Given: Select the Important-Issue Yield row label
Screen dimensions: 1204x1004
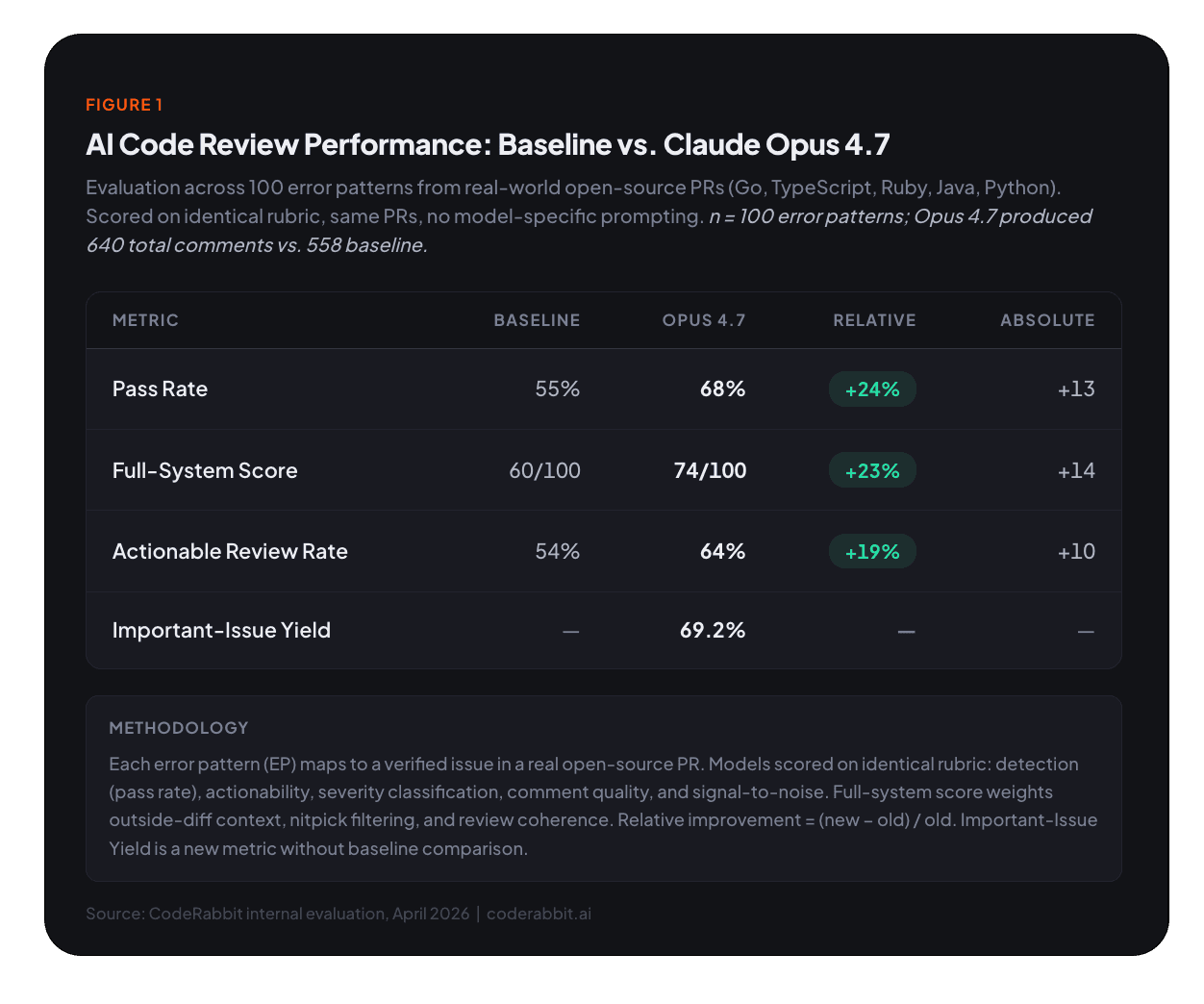Looking at the screenshot, I should pos(221,630).
